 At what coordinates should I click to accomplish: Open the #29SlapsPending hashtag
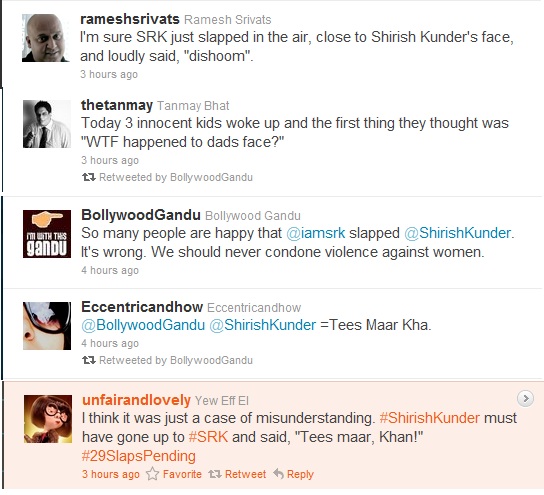coord(139,456)
